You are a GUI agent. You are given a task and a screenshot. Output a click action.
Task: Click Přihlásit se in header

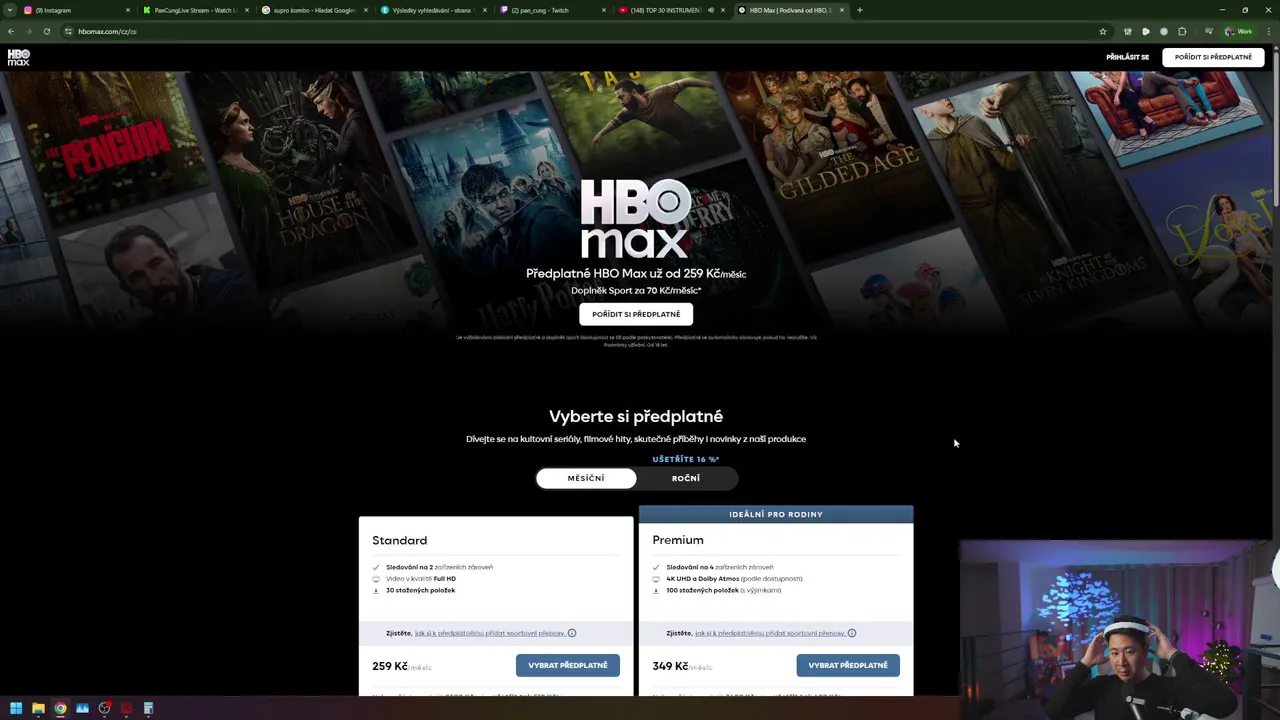click(x=1127, y=57)
